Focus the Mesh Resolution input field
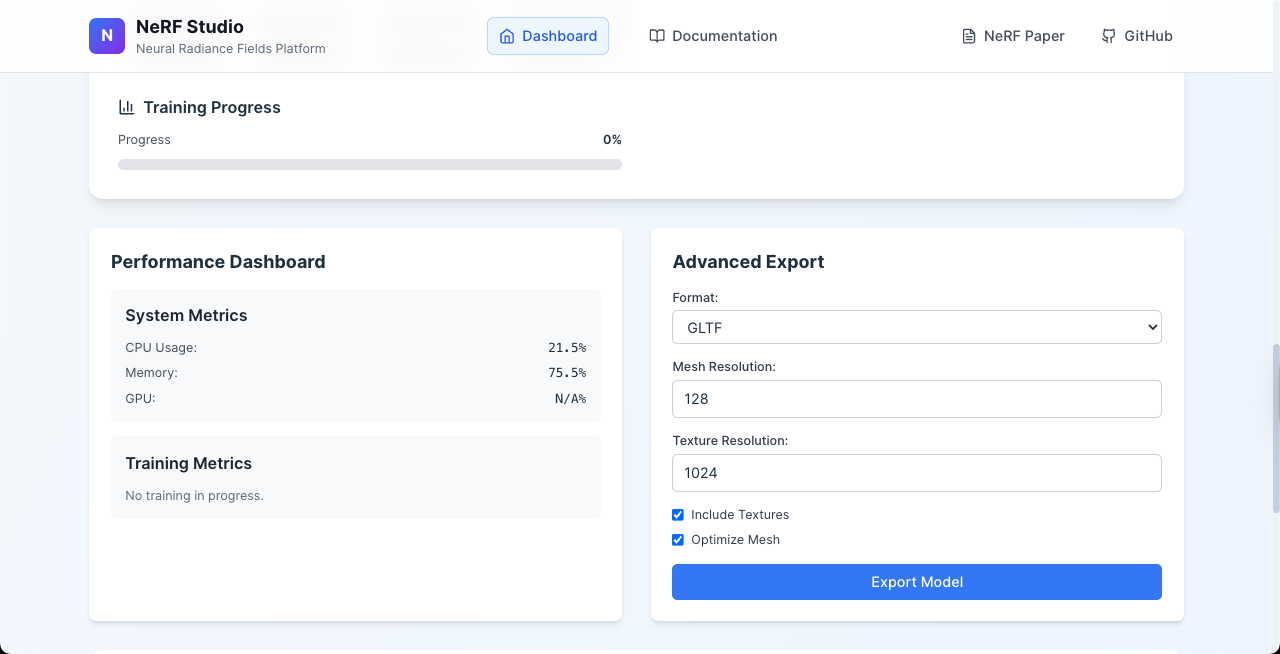This screenshot has width=1280, height=654. (917, 399)
